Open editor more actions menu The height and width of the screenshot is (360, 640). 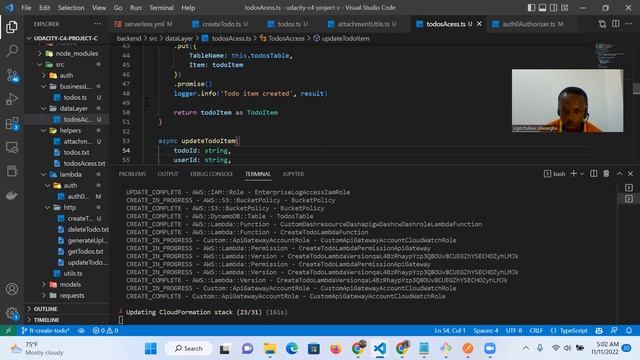(629, 24)
